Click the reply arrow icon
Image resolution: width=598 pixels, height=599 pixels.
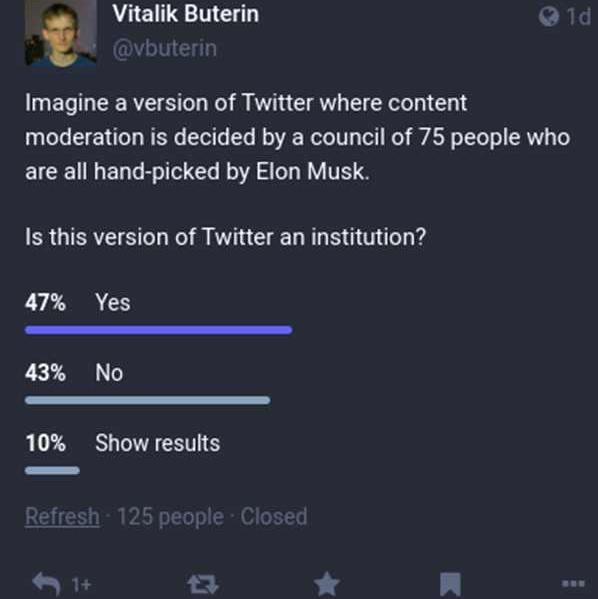pyautogui.click(x=46, y=583)
